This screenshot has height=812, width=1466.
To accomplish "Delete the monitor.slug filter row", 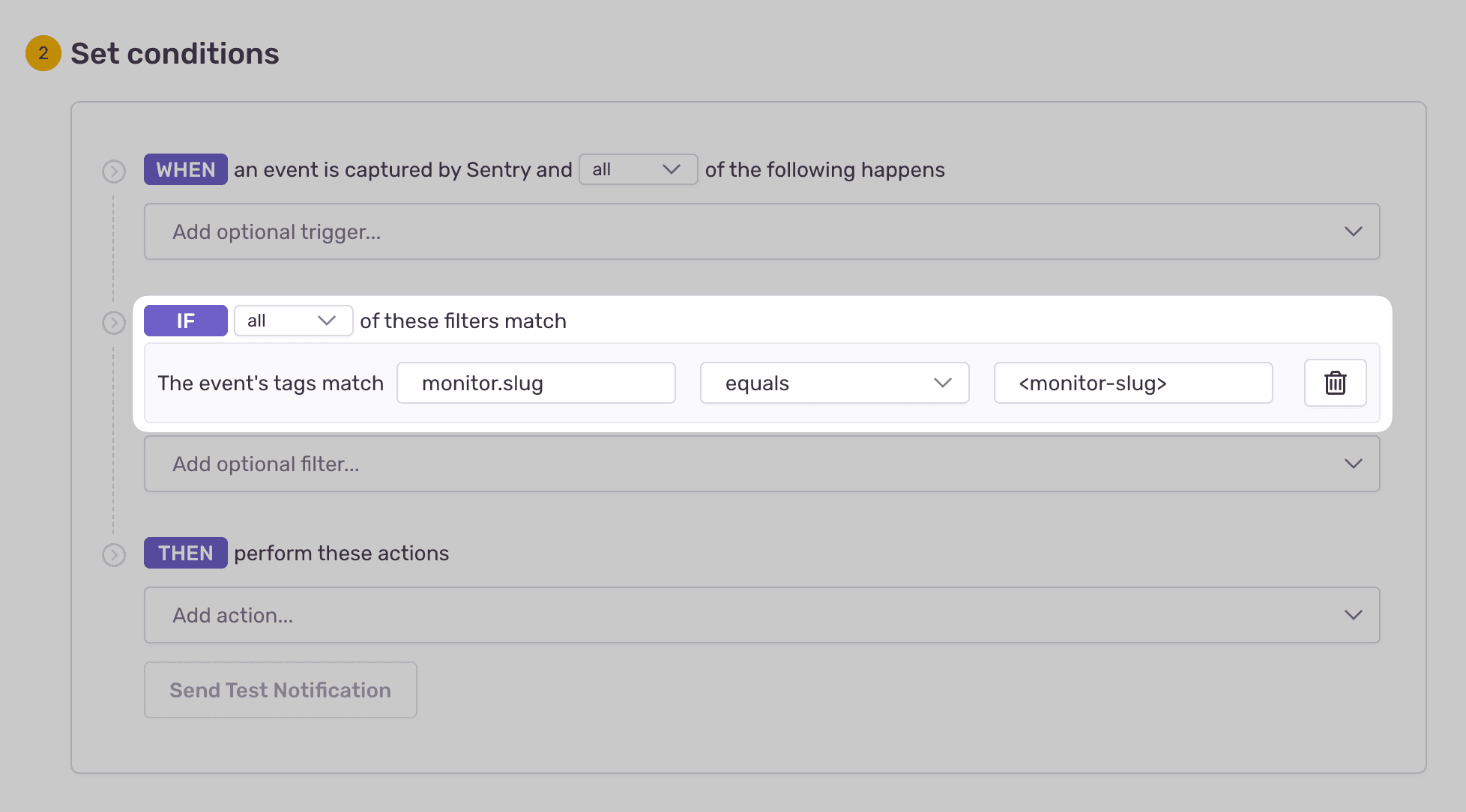I will point(1335,383).
